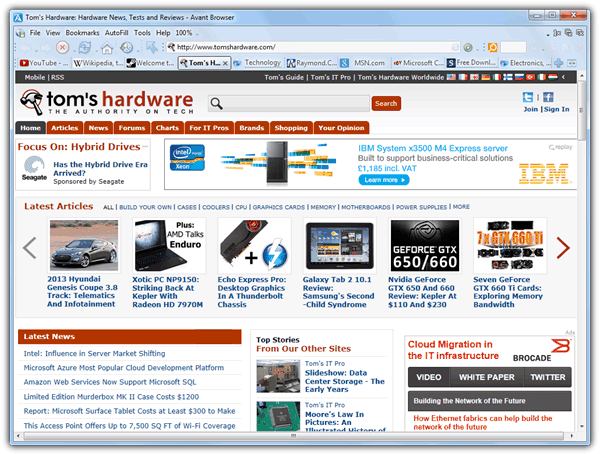Image resolution: width=600 pixels, height=454 pixels.
Task: Go to the browser Home icon
Action: tap(107, 48)
